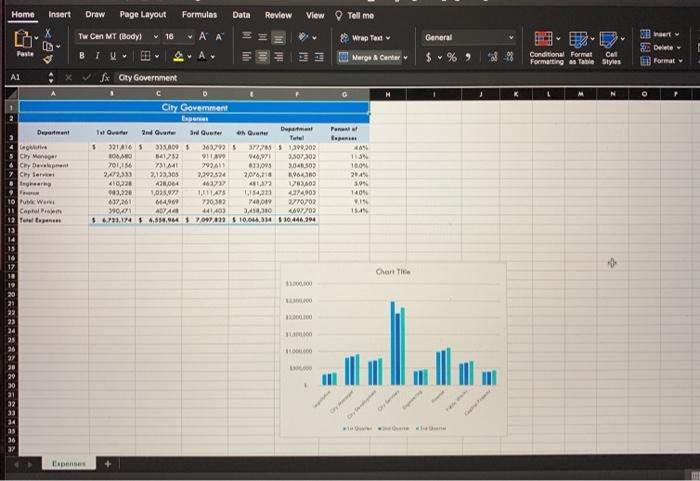
Task: Apply the Percent Style format
Action: click(x=452, y=57)
